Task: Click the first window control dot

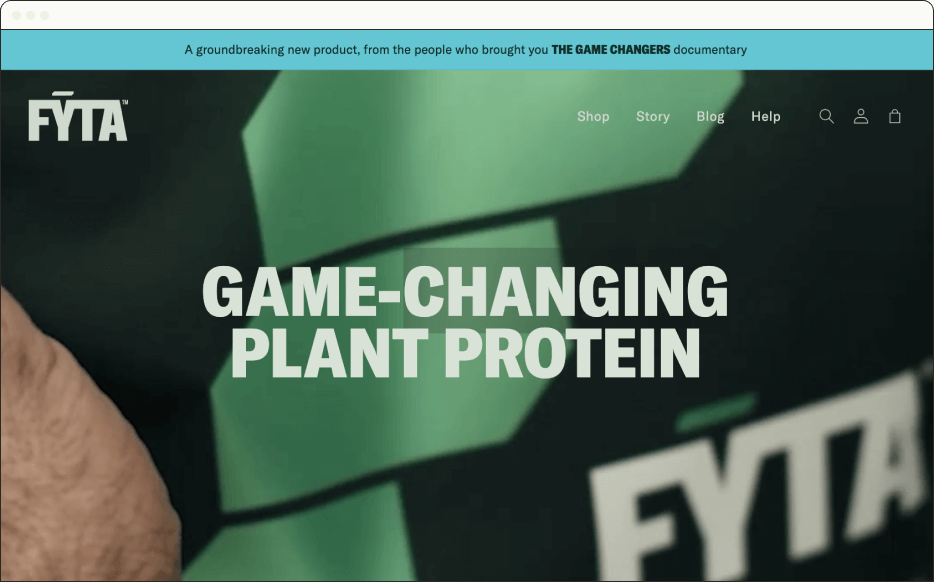Action: click(16, 15)
